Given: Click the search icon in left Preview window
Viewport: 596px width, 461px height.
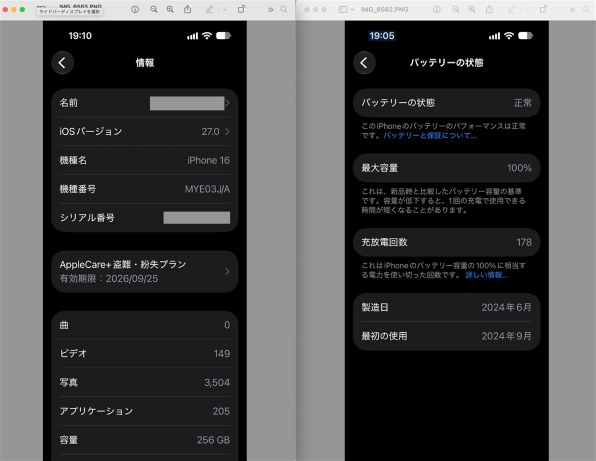Looking at the screenshot, I should pos(284,10).
